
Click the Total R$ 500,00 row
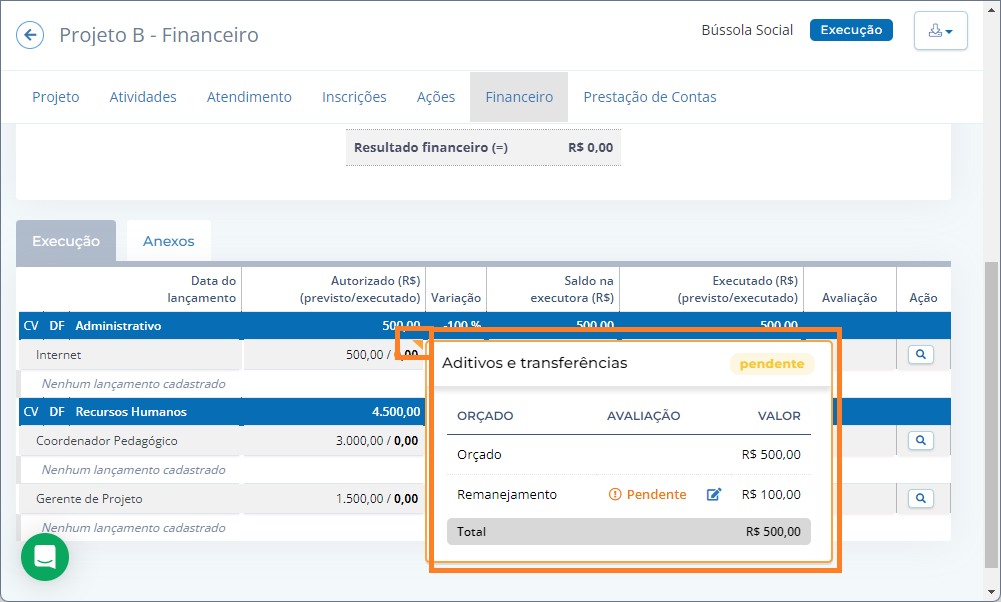click(629, 532)
